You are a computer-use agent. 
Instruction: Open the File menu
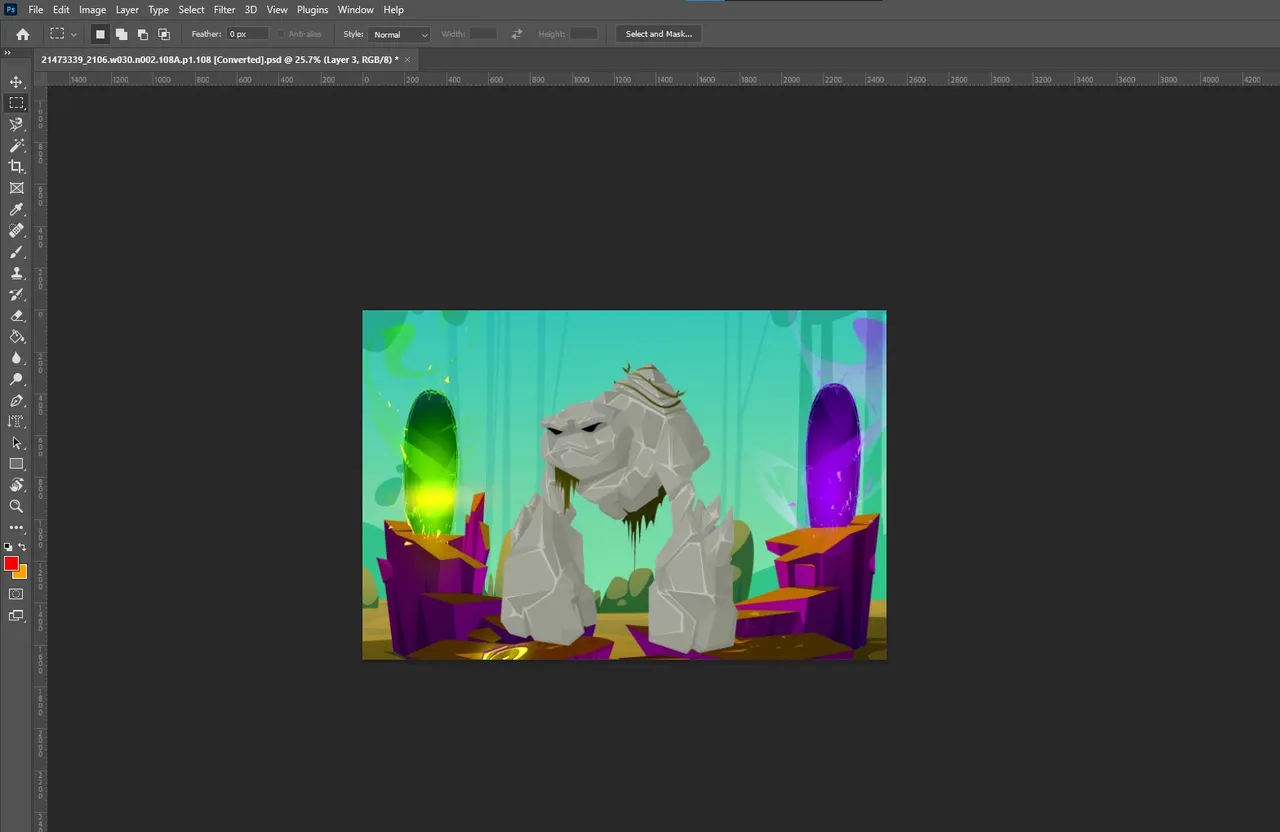click(36, 10)
